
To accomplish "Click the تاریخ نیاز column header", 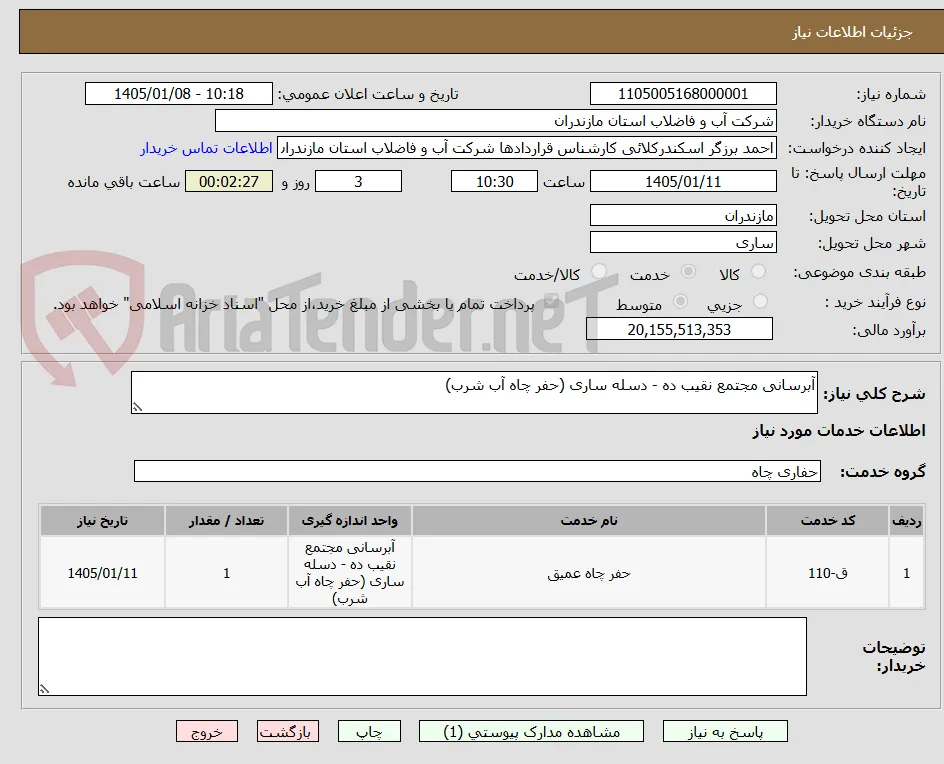I will (x=102, y=521).
